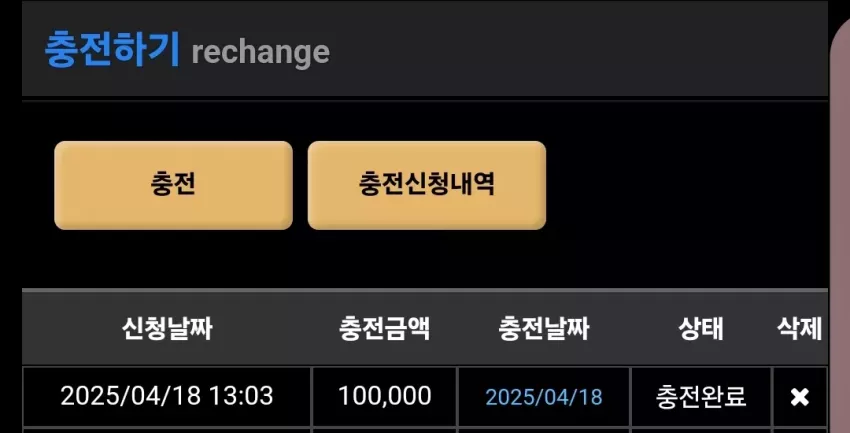Select the 2025/04/18 13:03 request date cell
The image size is (850, 433).
tap(166, 397)
